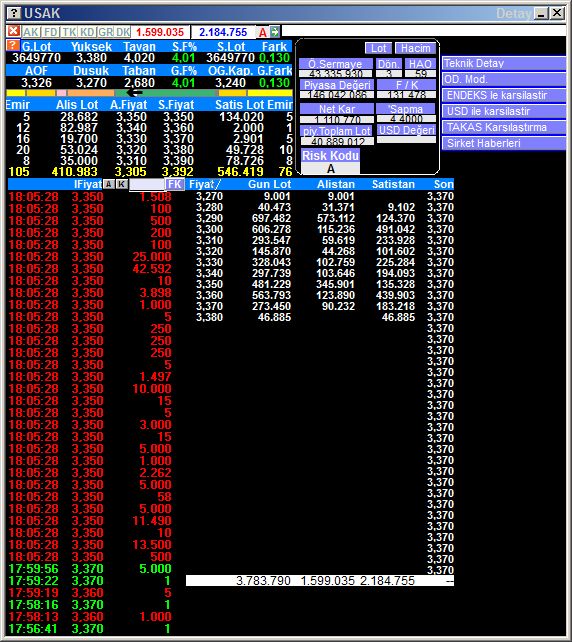572x642 pixels.
Task: Select the DK toolbar button
Action: pyautogui.click(x=123, y=32)
